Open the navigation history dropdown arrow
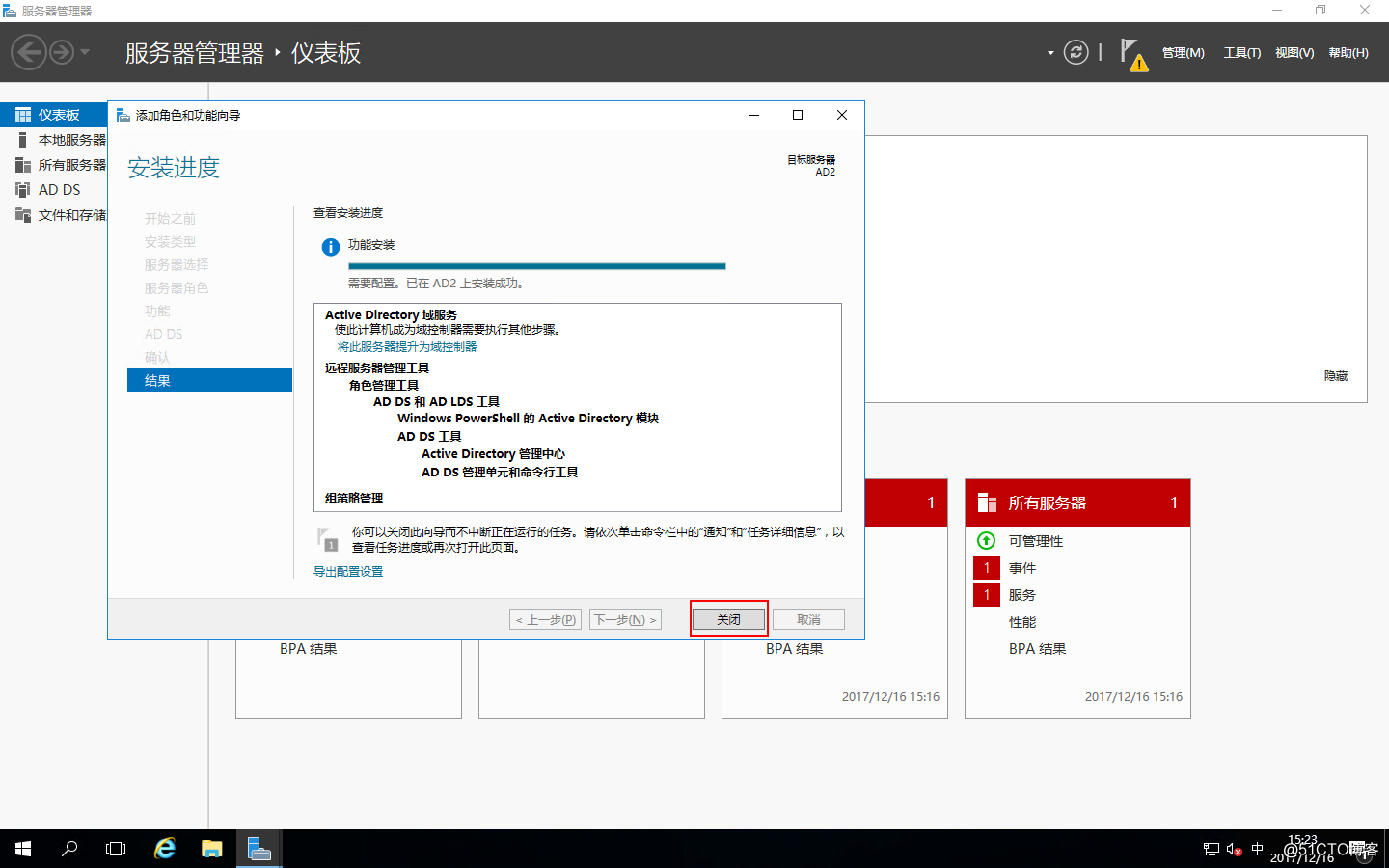Viewport: 1389px width, 868px height. pos(85,52)
